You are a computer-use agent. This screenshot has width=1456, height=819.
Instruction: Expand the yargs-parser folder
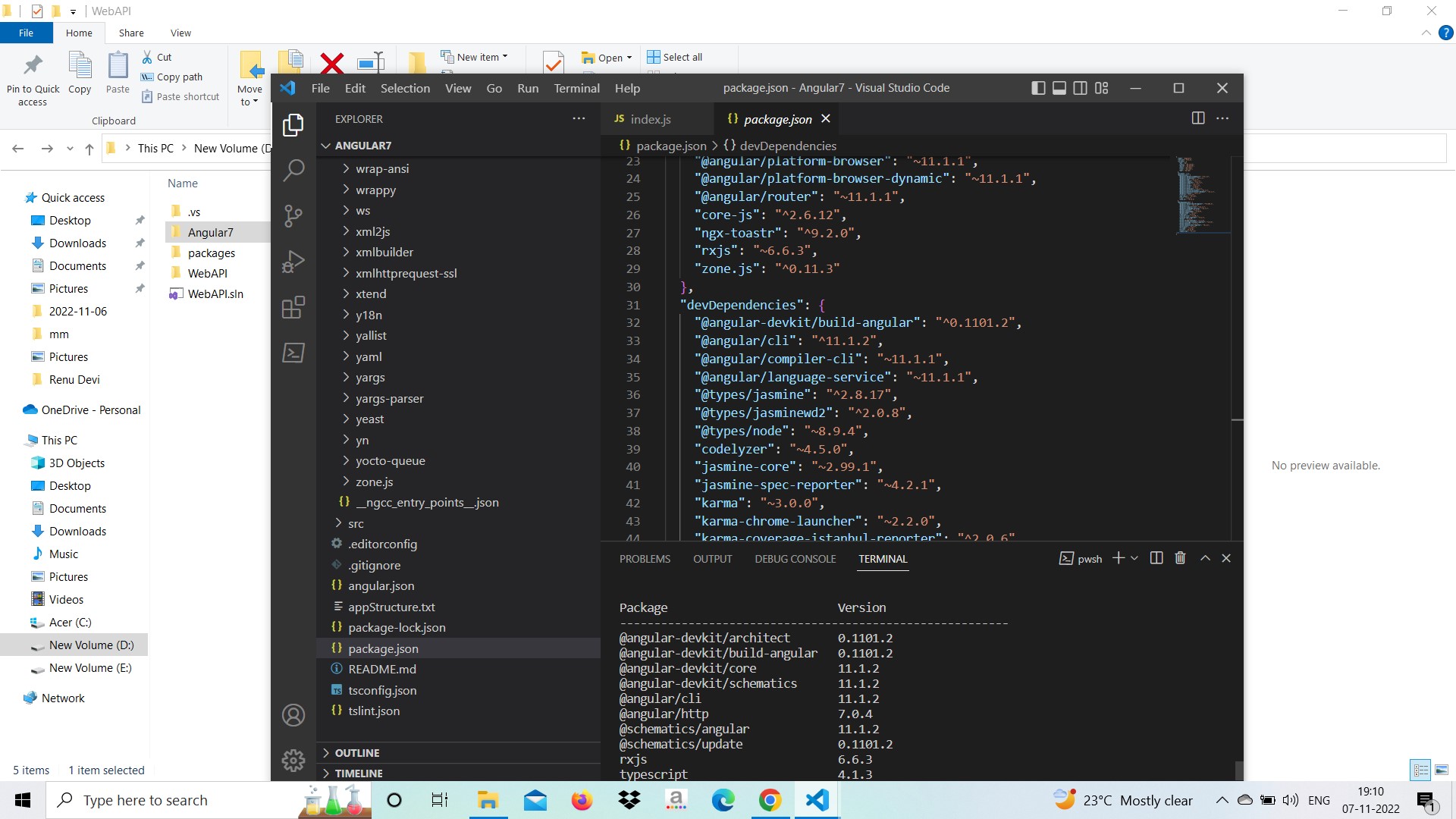(x=389, y=398)
